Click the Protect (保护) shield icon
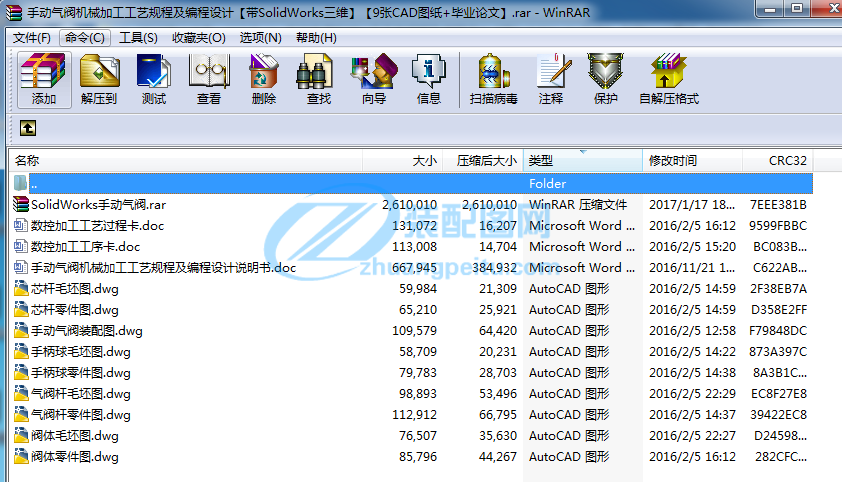This screenshot has width=842, height=482. coord(605,79)
